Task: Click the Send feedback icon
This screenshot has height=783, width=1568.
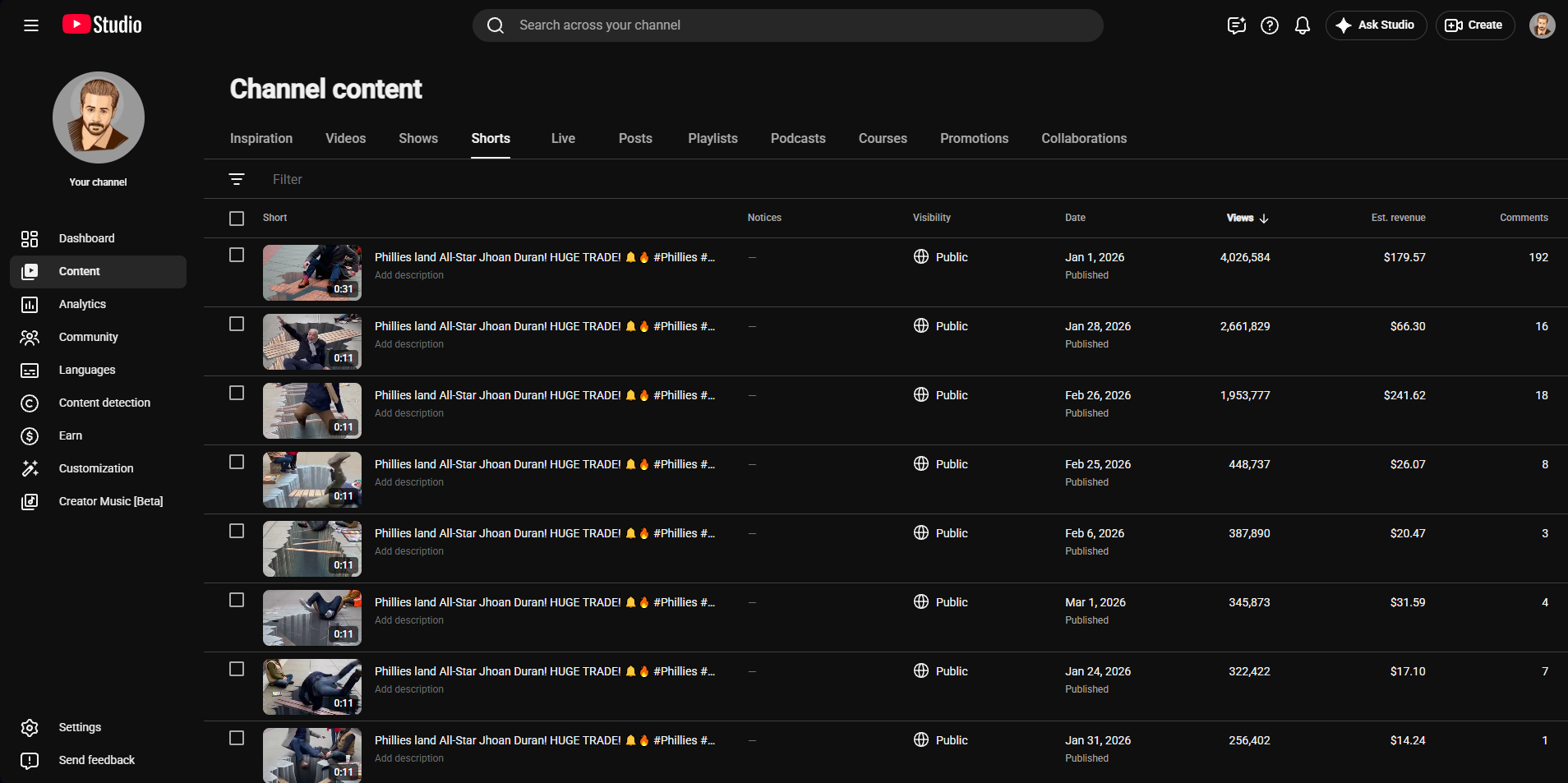Action: (x=30, y=760)
